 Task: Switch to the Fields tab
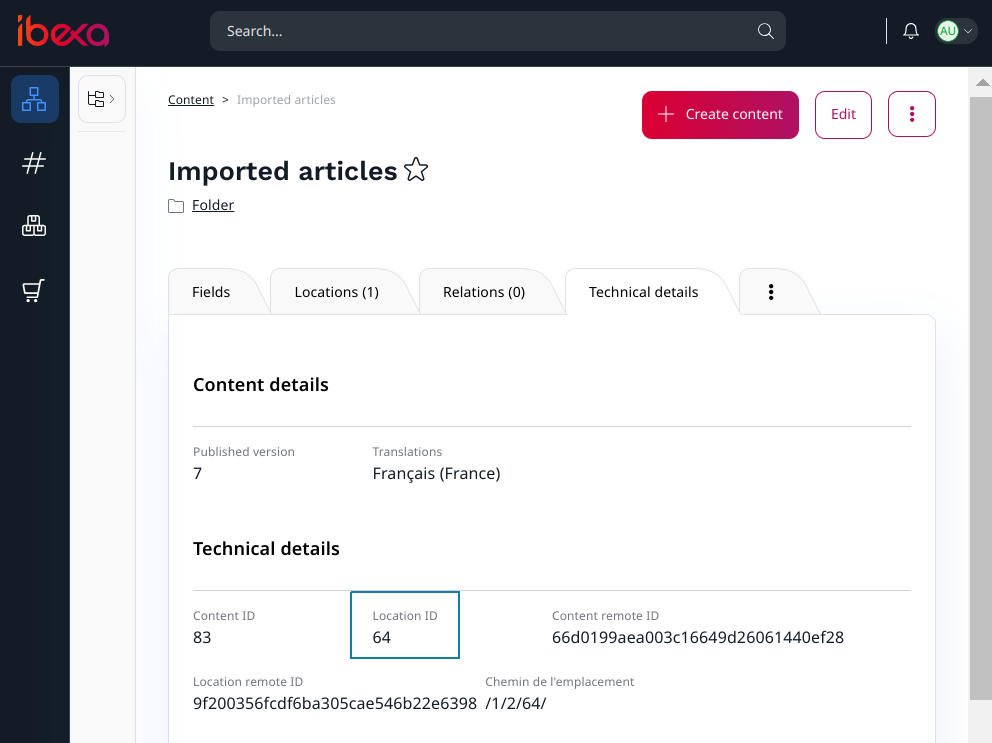pos(211,292)
